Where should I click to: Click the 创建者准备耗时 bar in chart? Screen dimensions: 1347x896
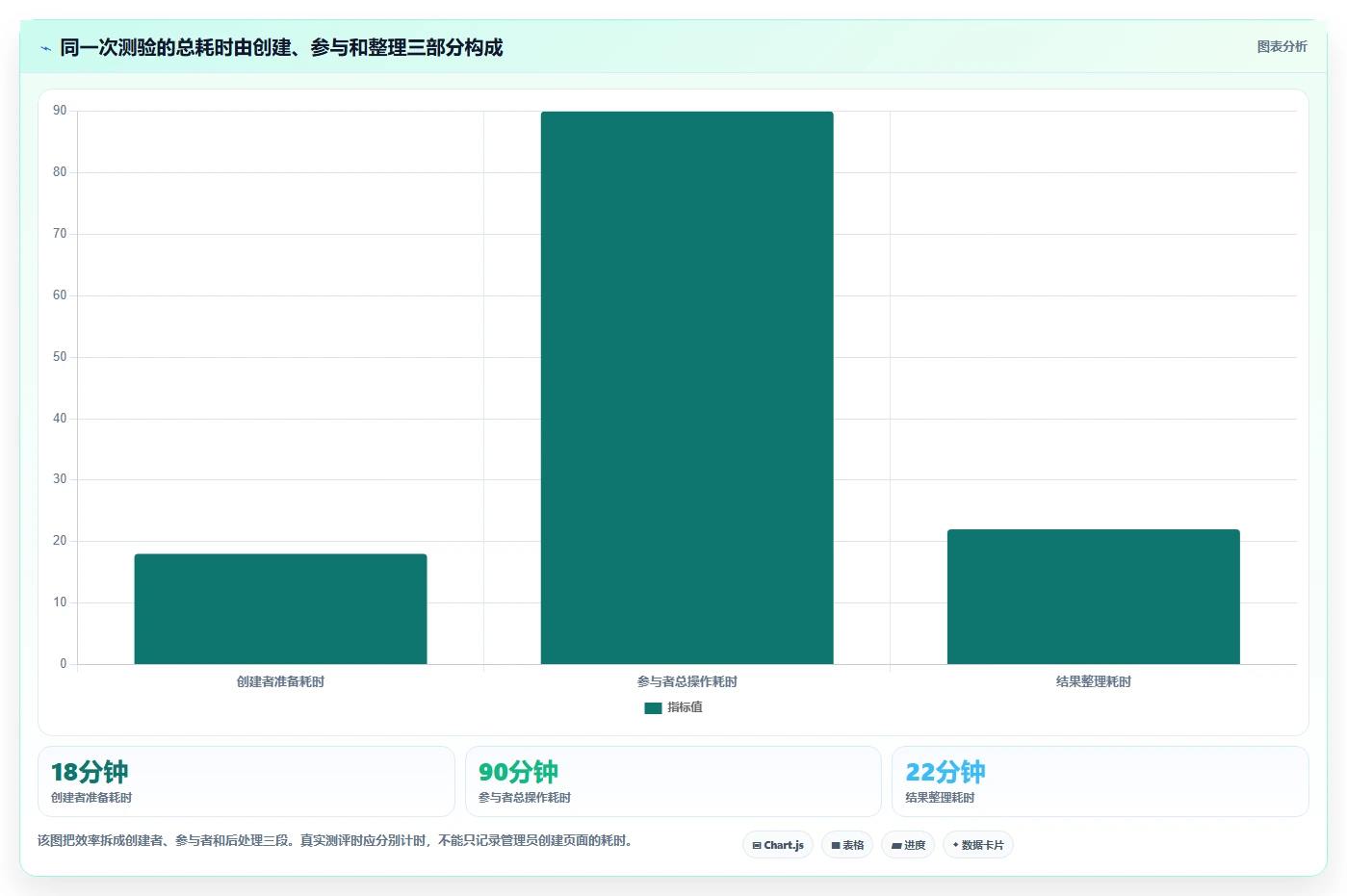click(x=280, y=608)
